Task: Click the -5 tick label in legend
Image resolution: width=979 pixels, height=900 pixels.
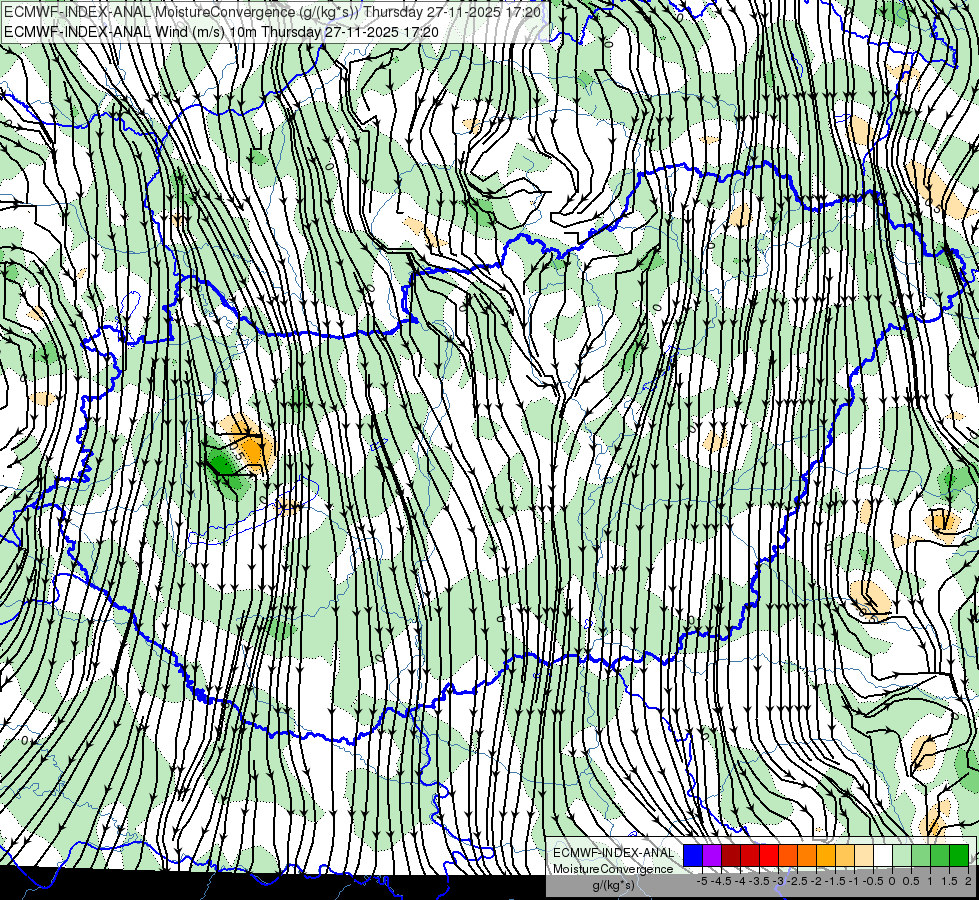Action: 702,881
